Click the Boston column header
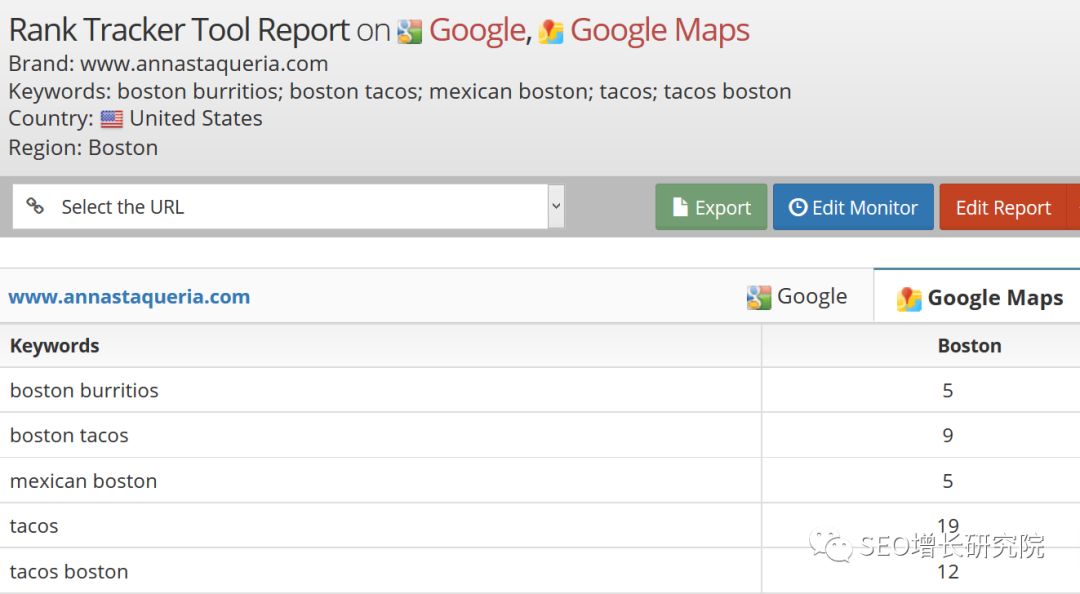1080x594 pixels. click(x=969, y=346)
